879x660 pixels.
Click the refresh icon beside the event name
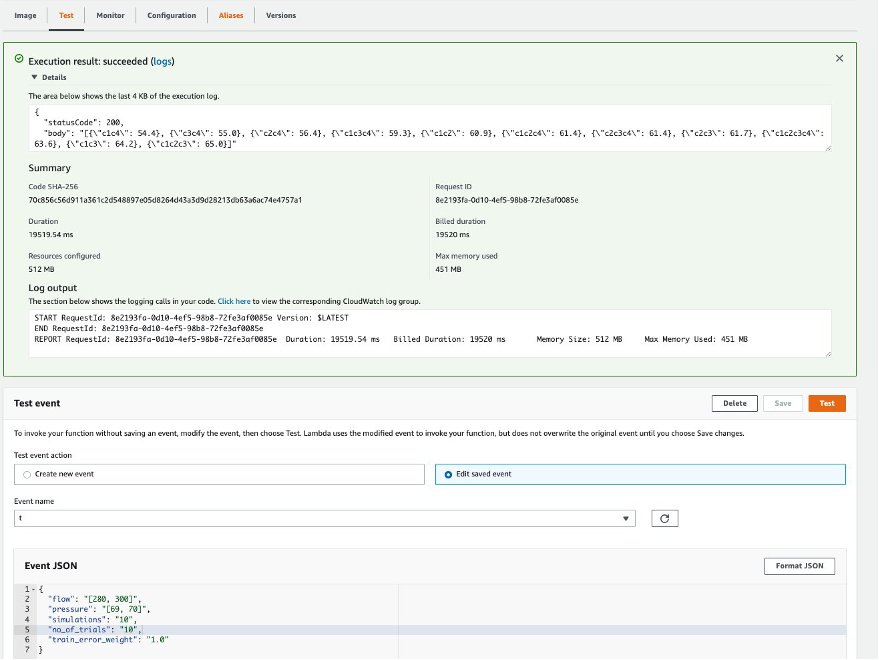[x=663, y=518]
